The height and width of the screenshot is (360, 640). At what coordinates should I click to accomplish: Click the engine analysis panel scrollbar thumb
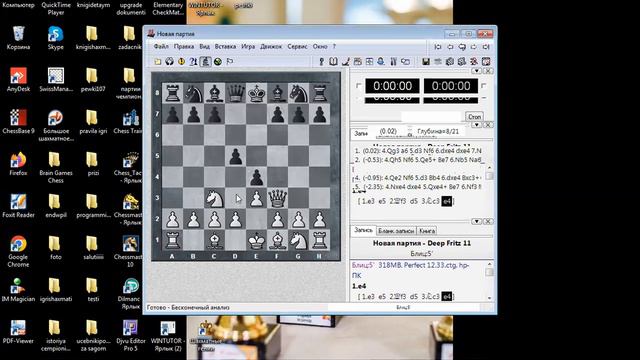[x=489, y=176]
